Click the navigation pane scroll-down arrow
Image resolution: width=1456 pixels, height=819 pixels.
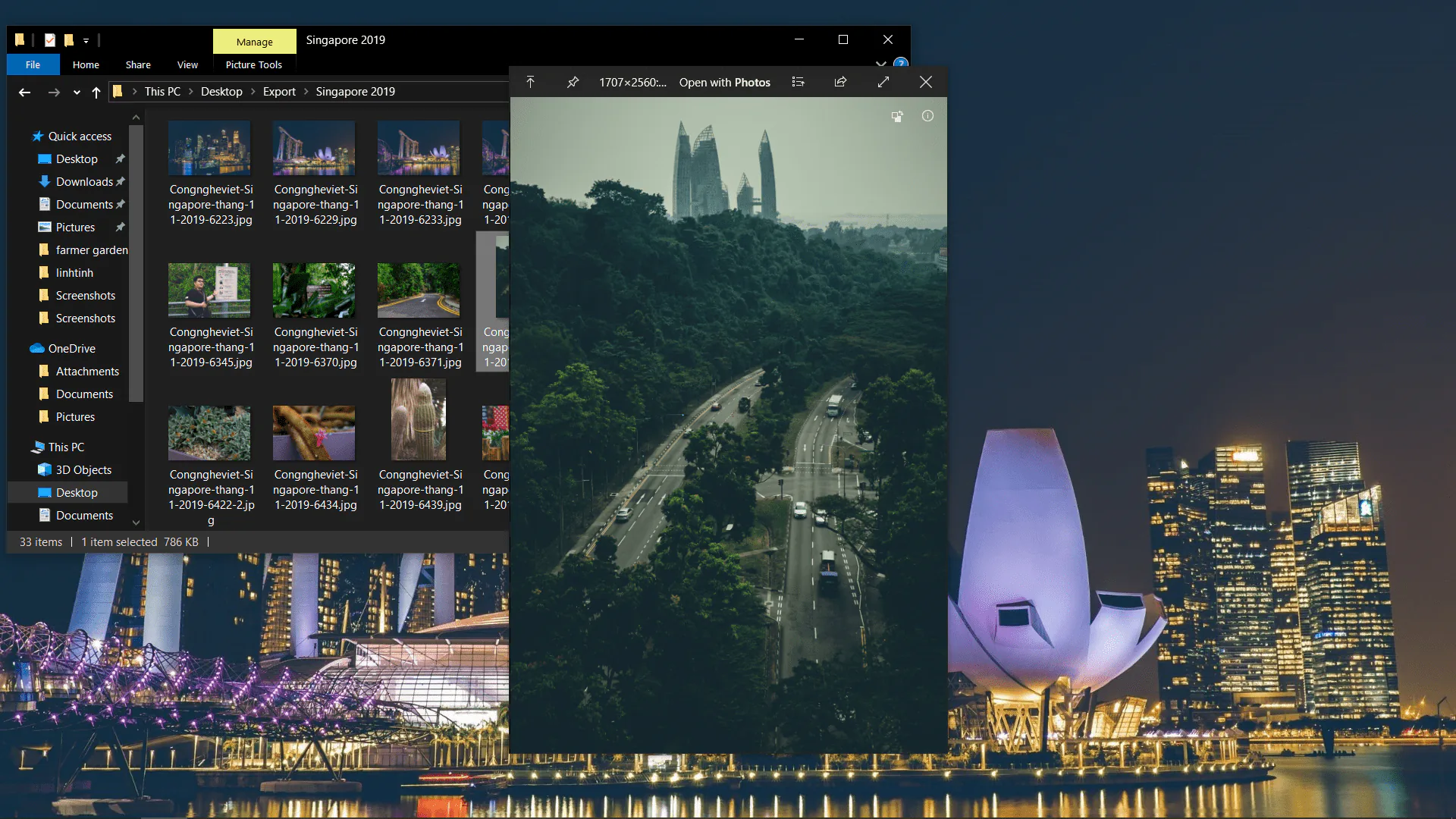click(x=136, y=522)
